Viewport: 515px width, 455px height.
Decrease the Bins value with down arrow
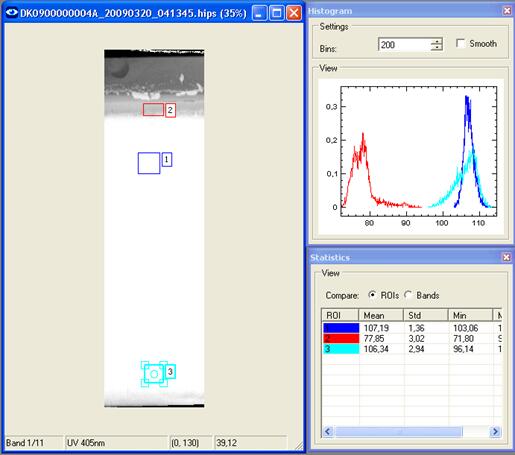[437, 47]
